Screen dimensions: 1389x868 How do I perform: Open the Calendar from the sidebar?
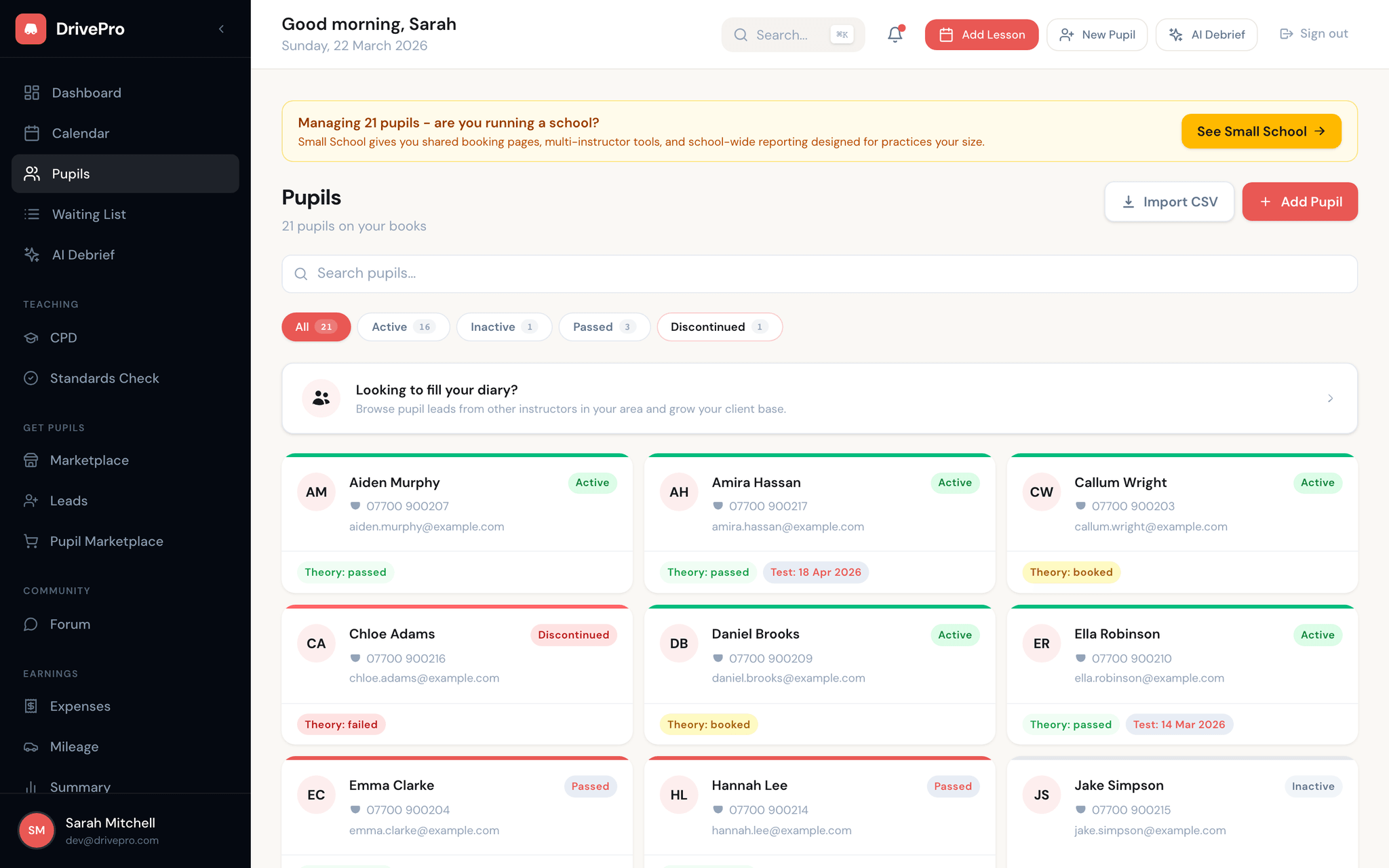[x=80, y=133]
